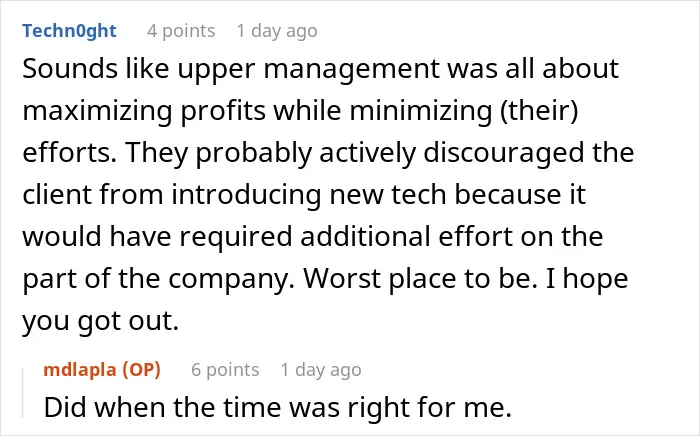700x436 pixels.
Task: Click the word 'maximizing' in the comment
Action: (97, 112)
